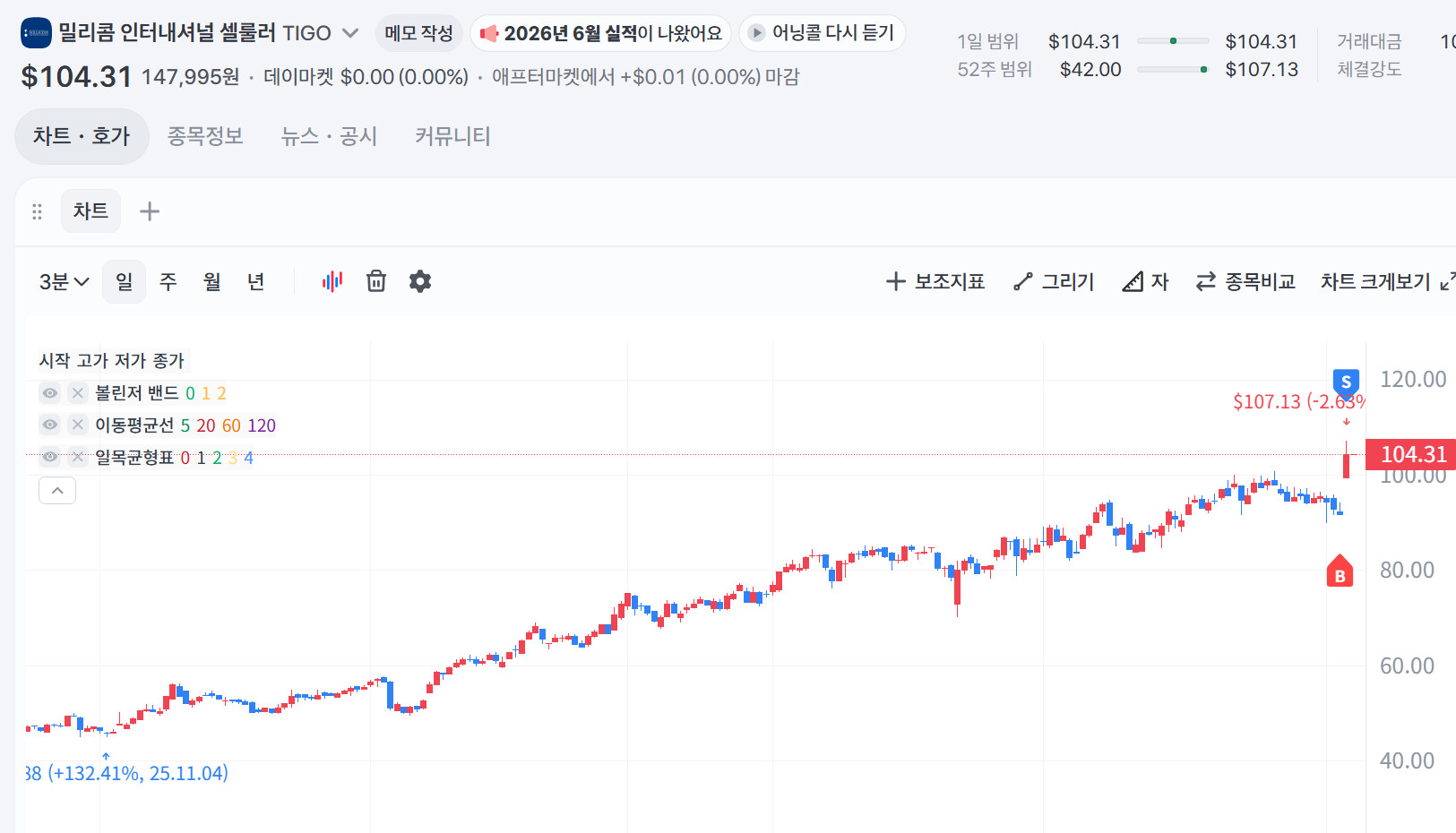The width and height of the screenshot is (1456, 833).
Task: Click the 104.31 current price label
Action: tap(1410, 454)
